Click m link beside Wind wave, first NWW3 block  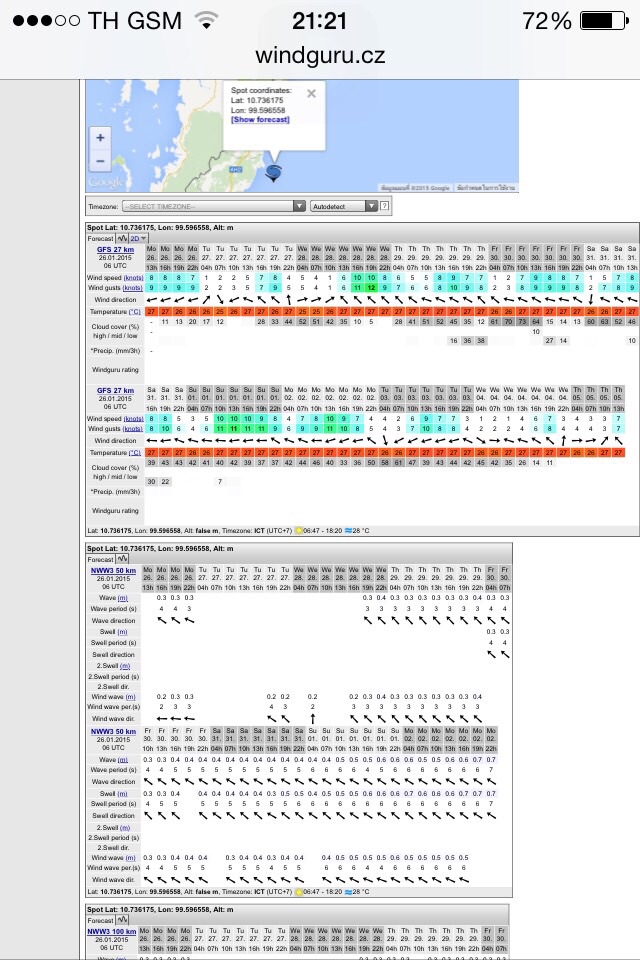pyautogui.click(x=130, y=697)
